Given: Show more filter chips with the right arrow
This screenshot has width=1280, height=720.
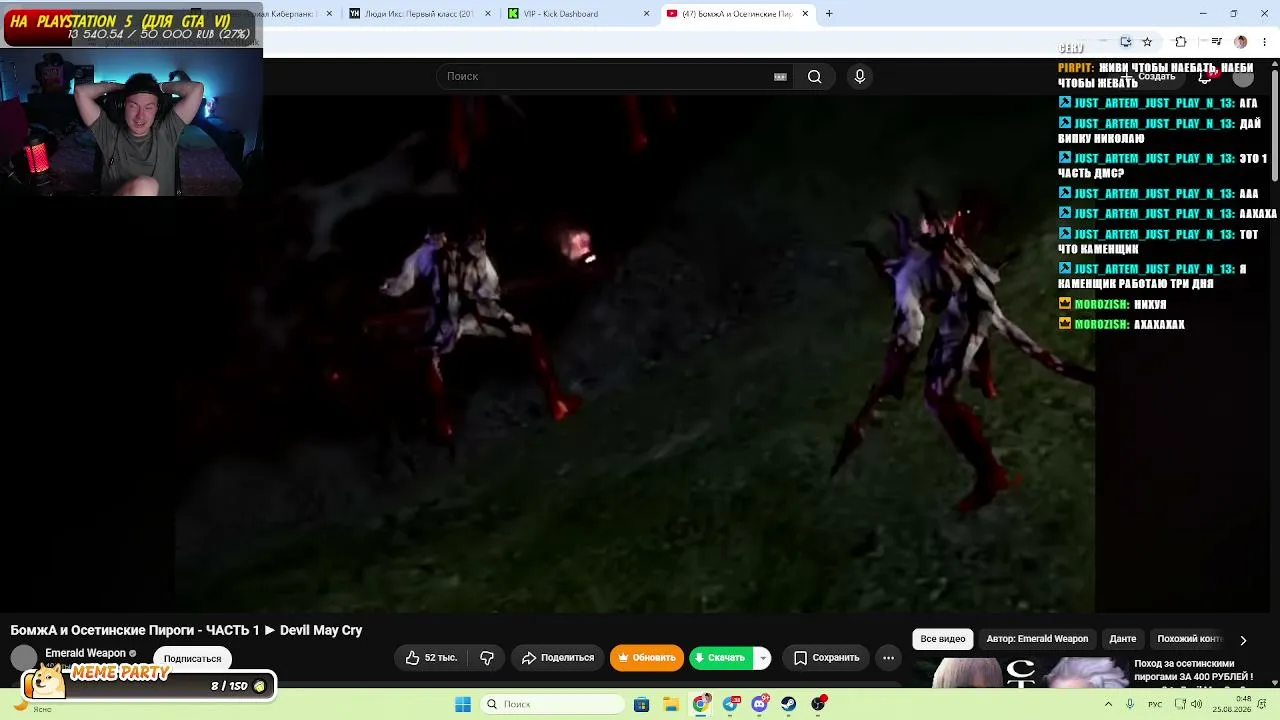Looking at the screenshot, I should click(1243, 640).
